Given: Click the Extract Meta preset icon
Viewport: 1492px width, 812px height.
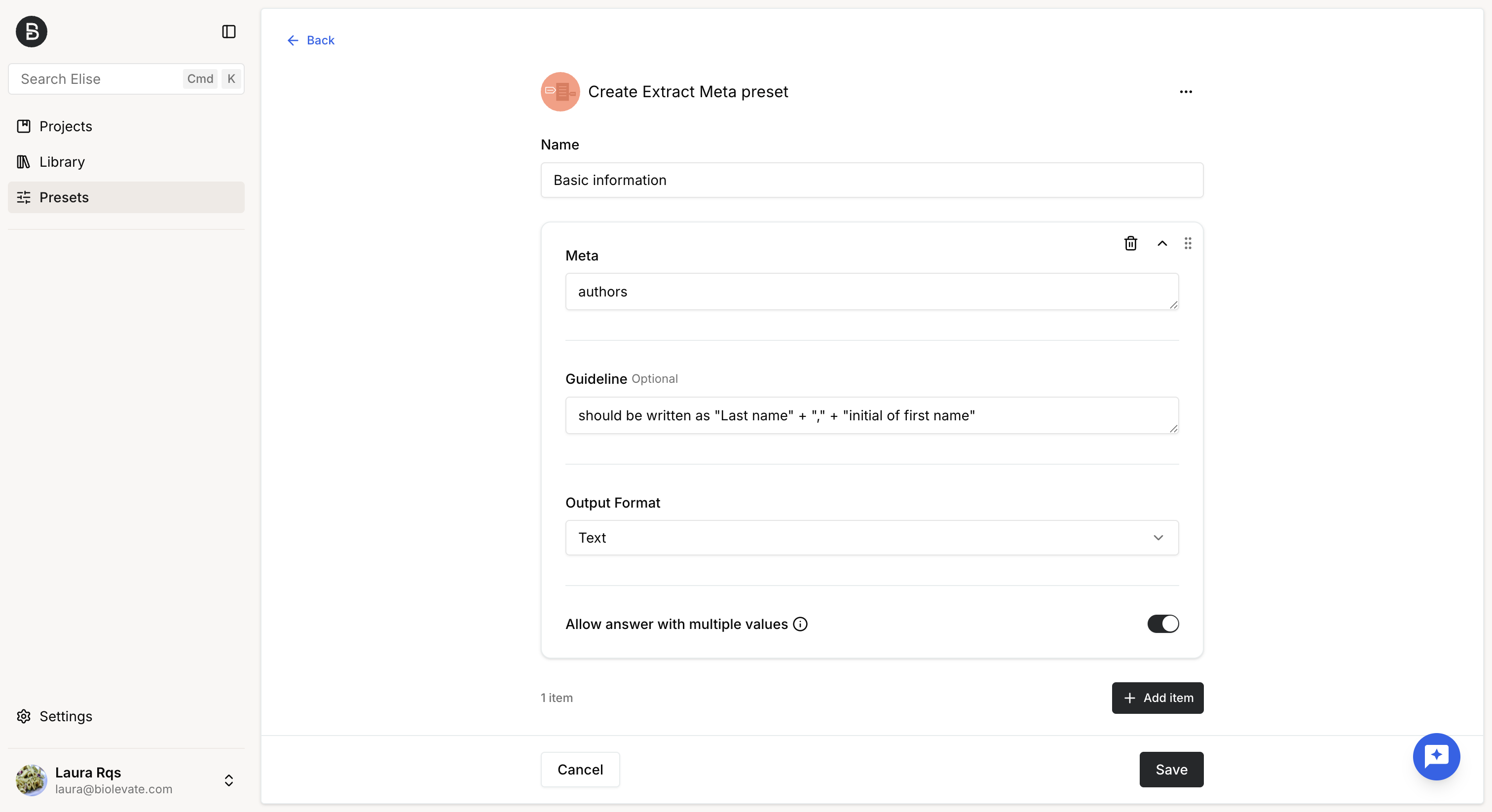Looking at the screenshot, I should pyautogui.click(x=560, y=91).
